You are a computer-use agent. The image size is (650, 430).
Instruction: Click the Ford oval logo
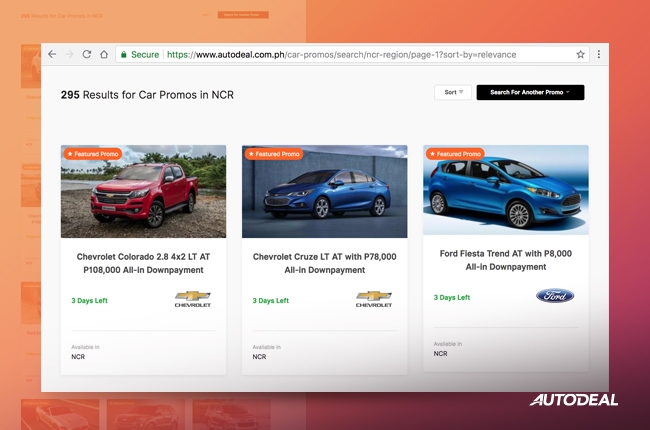tap(555, 296)
